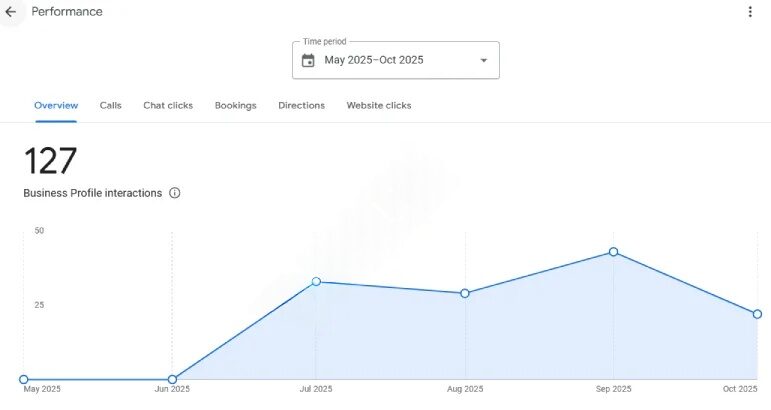This screenshot has width=771, height=410.
Task: Click the calendar icon in Time period
Action: 308,60
